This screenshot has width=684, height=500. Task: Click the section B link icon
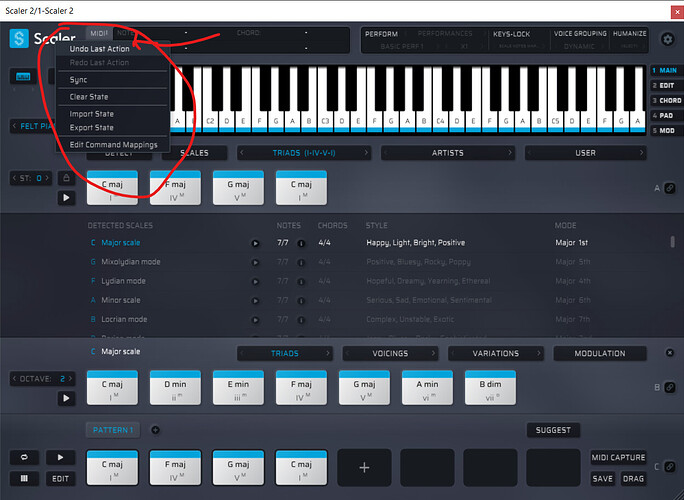pos(670,387)
